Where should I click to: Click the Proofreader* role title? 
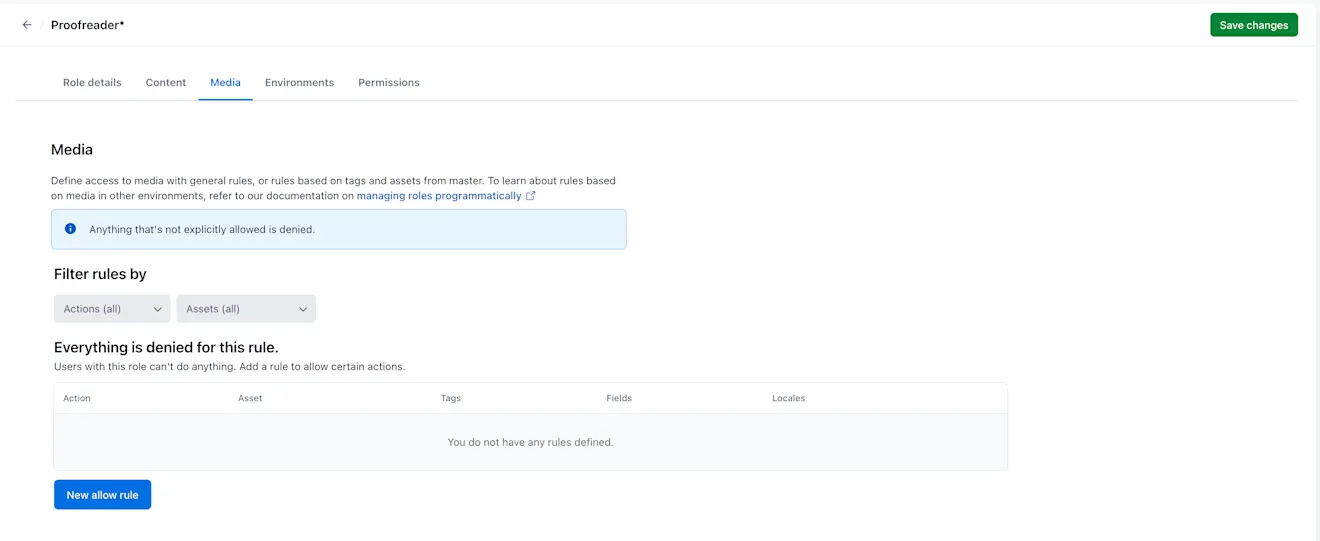[x=88, y=25]
